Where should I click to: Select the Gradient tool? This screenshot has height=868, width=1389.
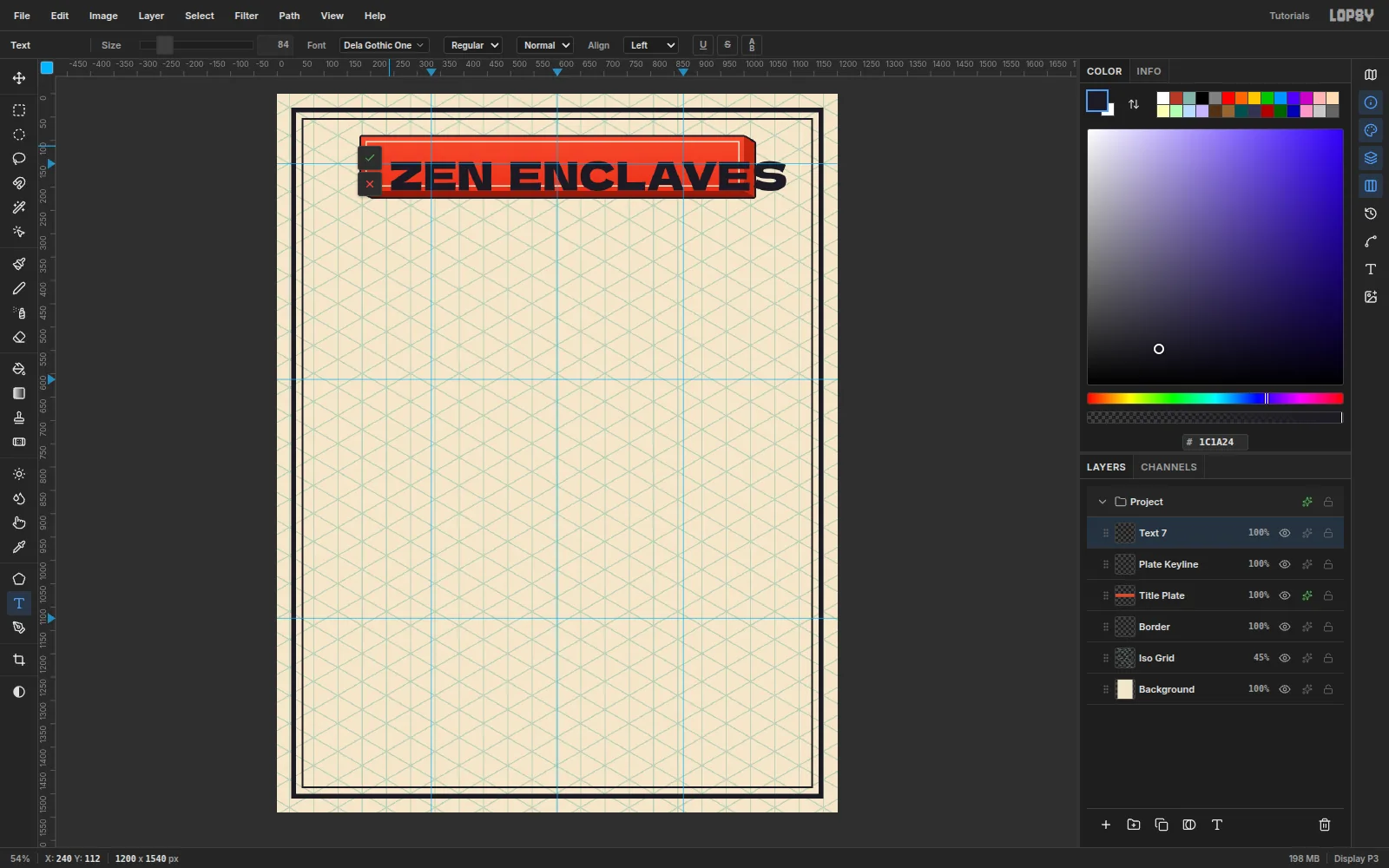click(19, 393)
